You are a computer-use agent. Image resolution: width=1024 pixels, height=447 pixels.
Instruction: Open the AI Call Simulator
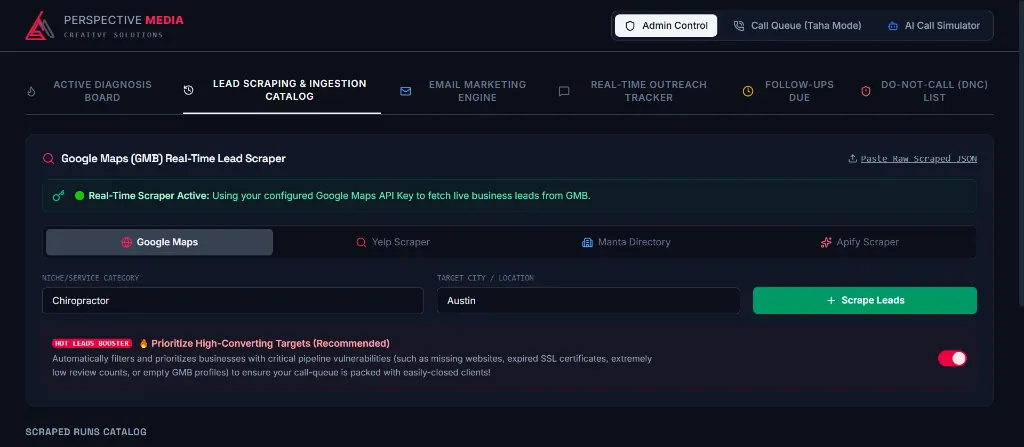[934, 26]
